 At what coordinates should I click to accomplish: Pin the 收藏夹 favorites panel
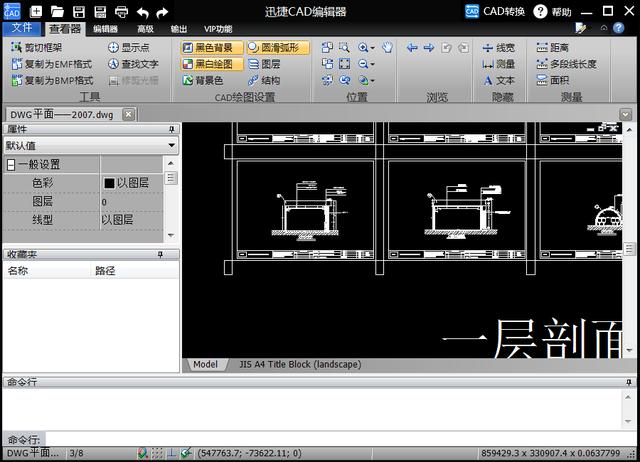(160, 255)
